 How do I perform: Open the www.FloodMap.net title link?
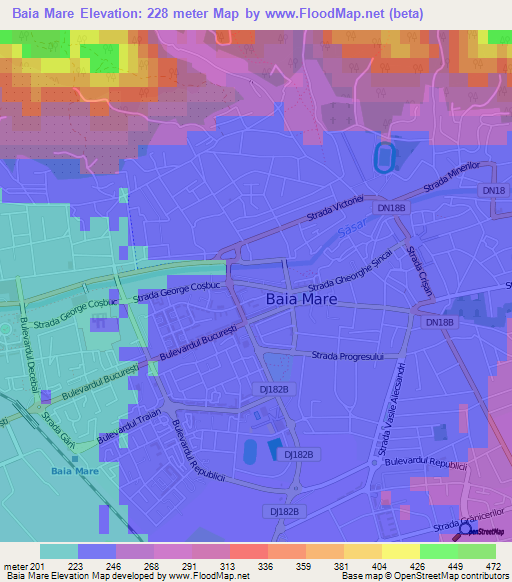tap(325, 14)
